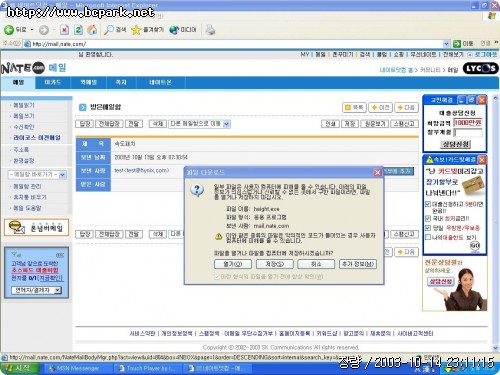Click the Previous (이전) button at top
The image size is (500, 375).
coord(380,107)
